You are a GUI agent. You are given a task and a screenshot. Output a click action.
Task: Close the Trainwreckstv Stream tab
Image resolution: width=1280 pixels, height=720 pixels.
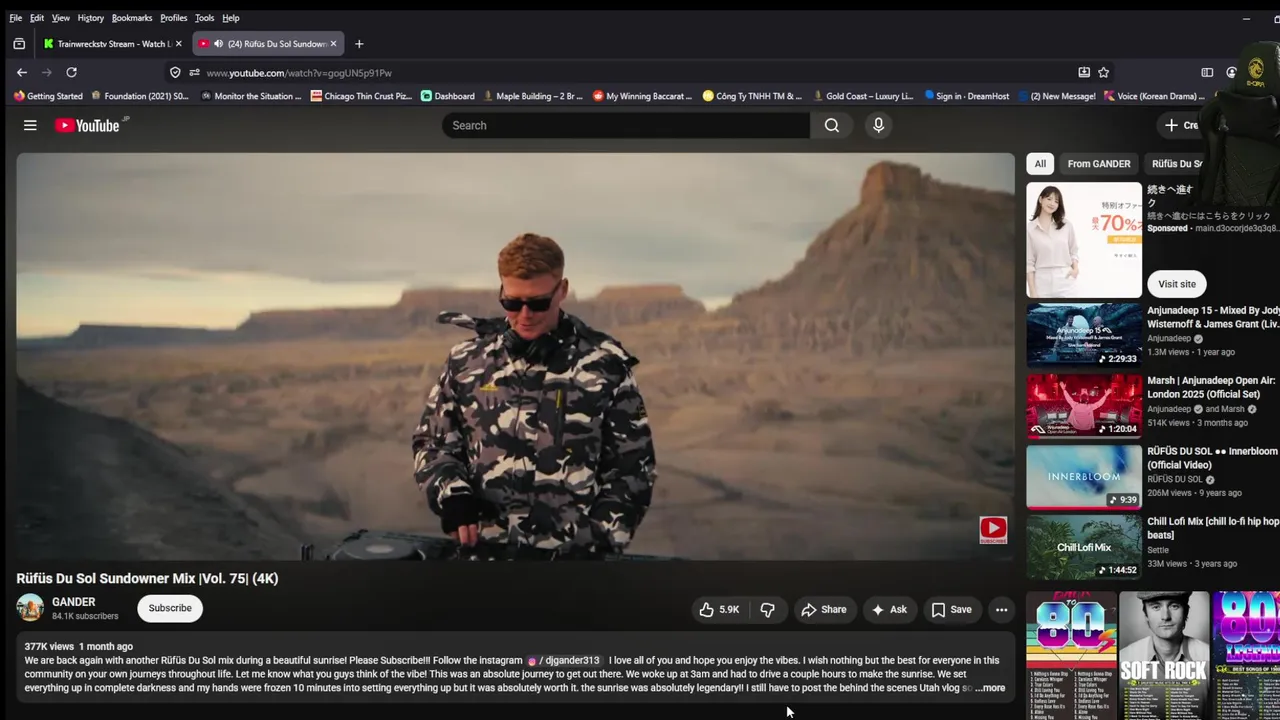point(179,44)
